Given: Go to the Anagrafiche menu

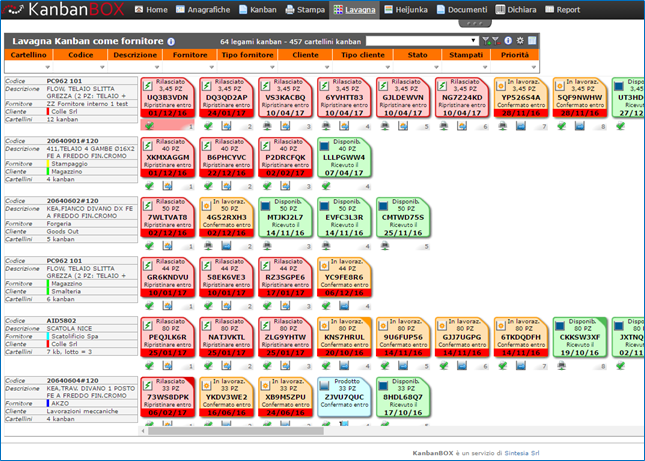Looking at the screenshot, I should (x=207, y=10).
